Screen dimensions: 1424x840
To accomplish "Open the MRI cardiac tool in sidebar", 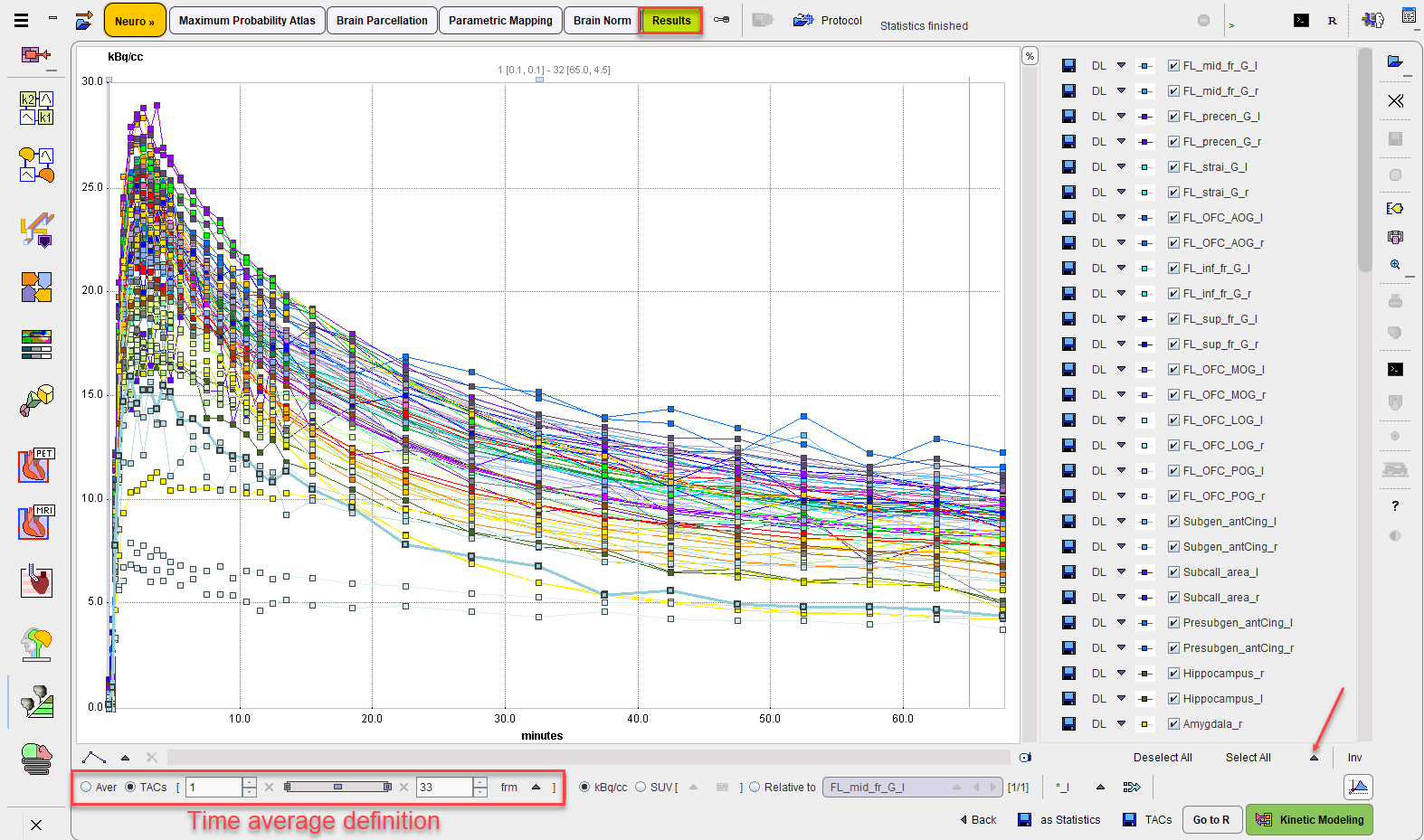I will pos(36,523).
